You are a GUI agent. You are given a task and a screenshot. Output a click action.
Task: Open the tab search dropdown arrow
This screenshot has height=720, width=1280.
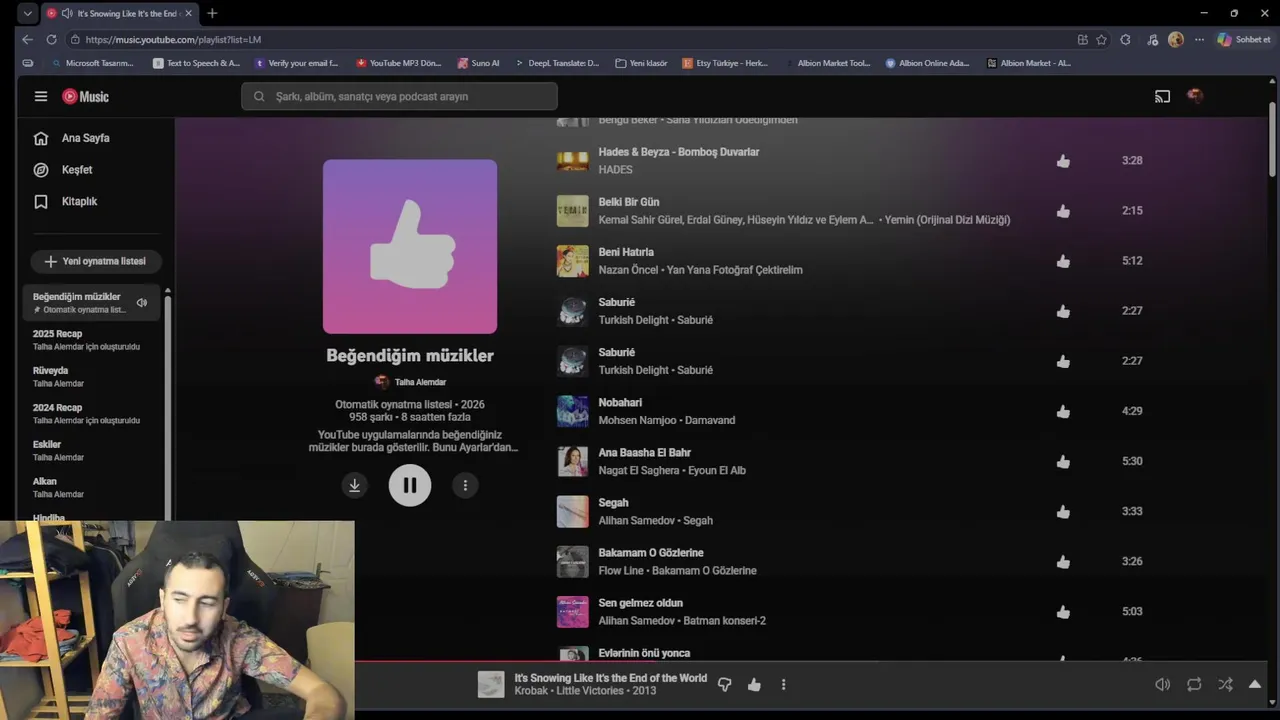[x=27, y=13]
